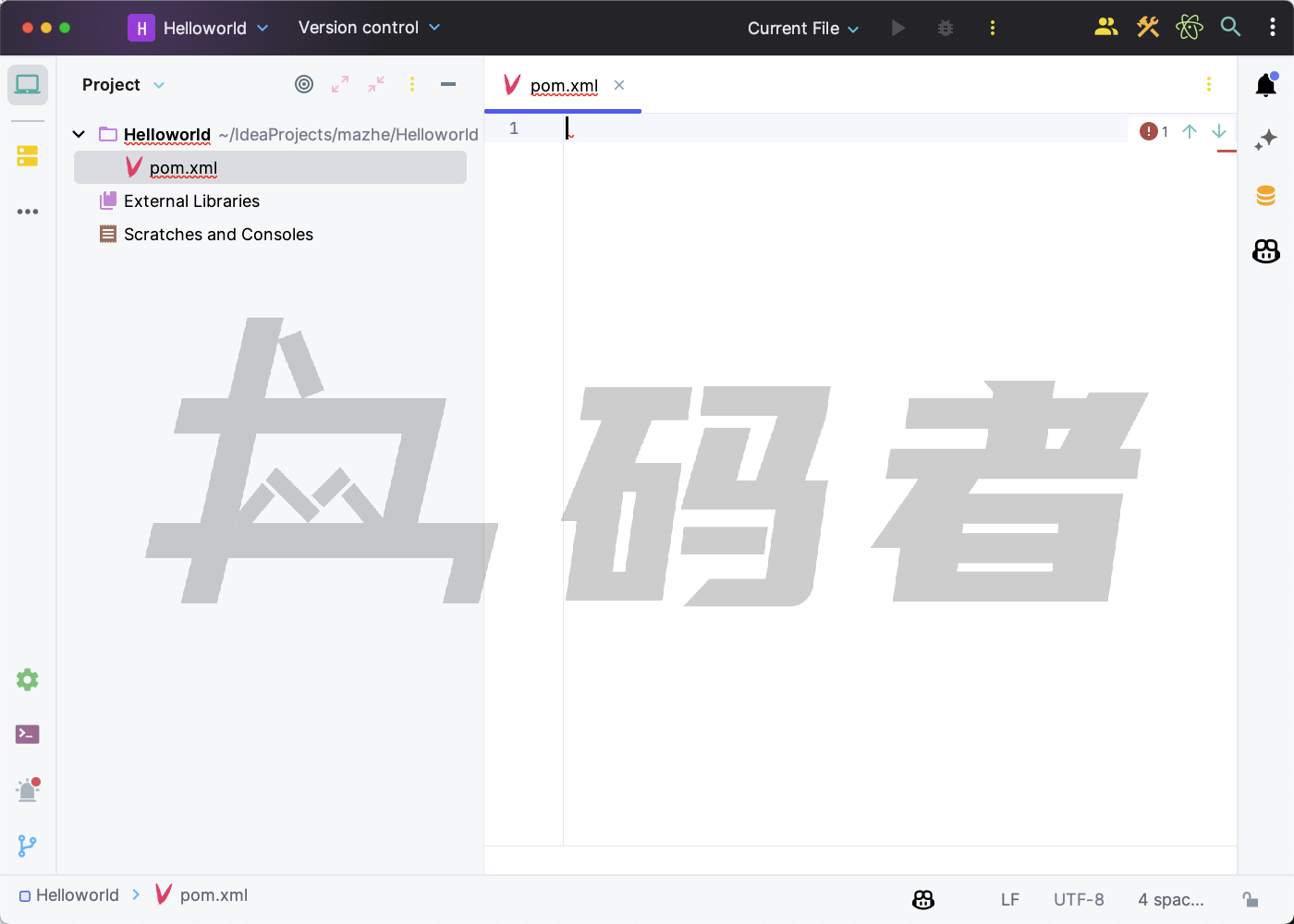
Task: Select External Libraries in project tree
Action: (191, 201)
